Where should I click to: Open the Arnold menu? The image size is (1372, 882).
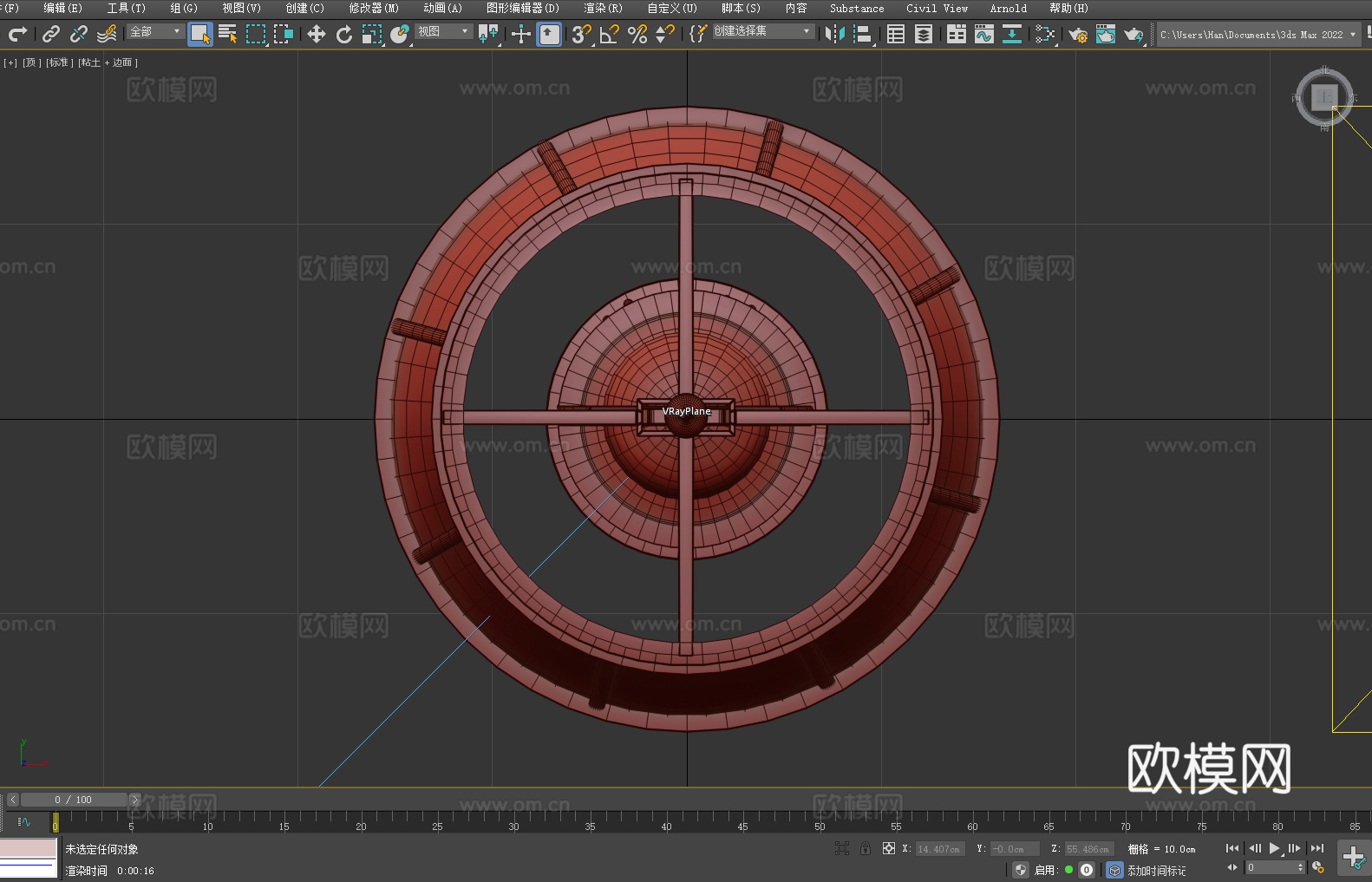(1008, 8)
